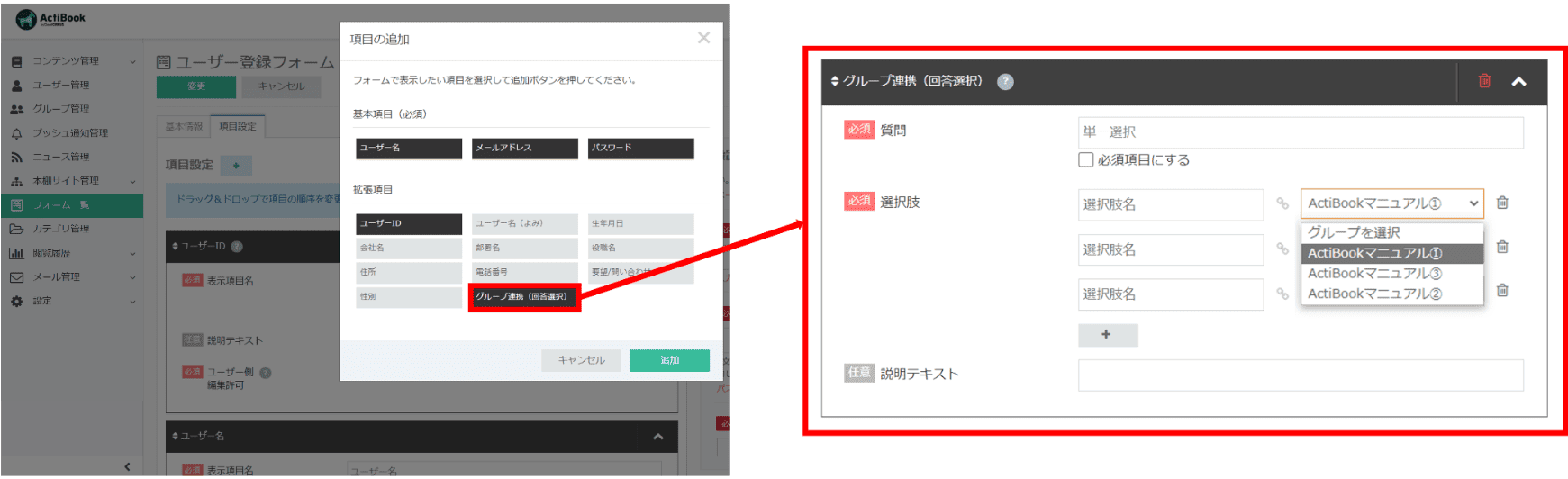The width and height of the screenshot is (1568, 479).
Task: Open ニュース管理 RSS icon
Action: [16, 157]
